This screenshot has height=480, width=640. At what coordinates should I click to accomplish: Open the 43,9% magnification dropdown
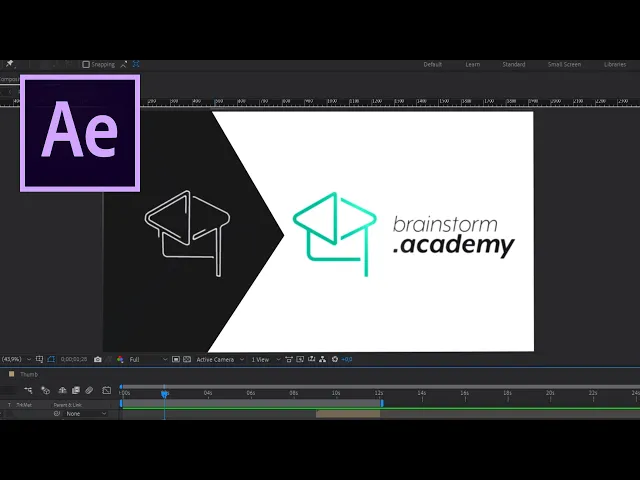pyautogui.click(x=16, y=359)
